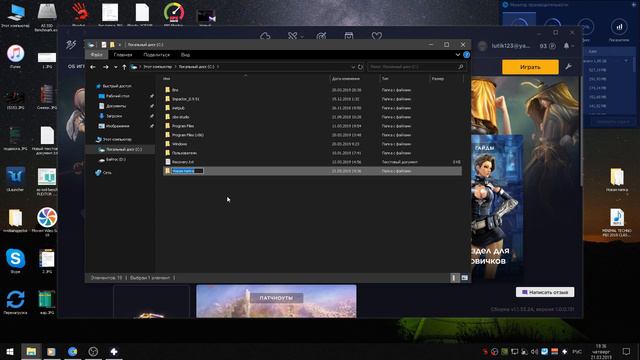This screenshot has width=640, height=360.
Task: Switch to details view in status bar
Action: click(x=454, y=278)
